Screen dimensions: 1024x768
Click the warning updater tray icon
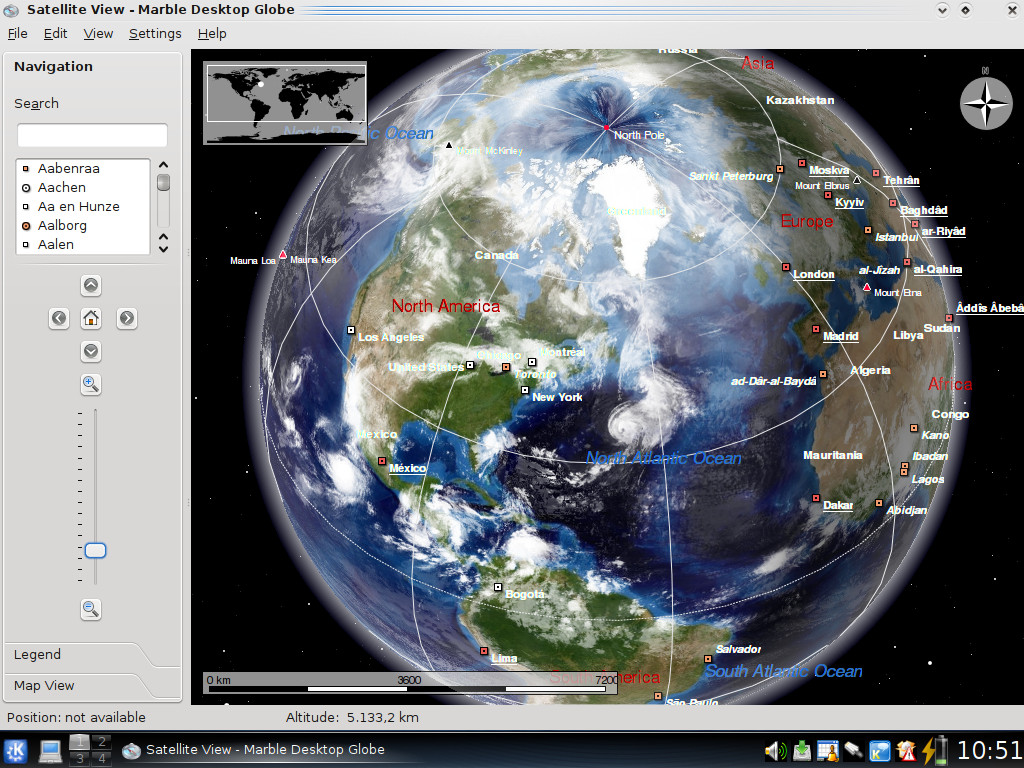(906, 751)
